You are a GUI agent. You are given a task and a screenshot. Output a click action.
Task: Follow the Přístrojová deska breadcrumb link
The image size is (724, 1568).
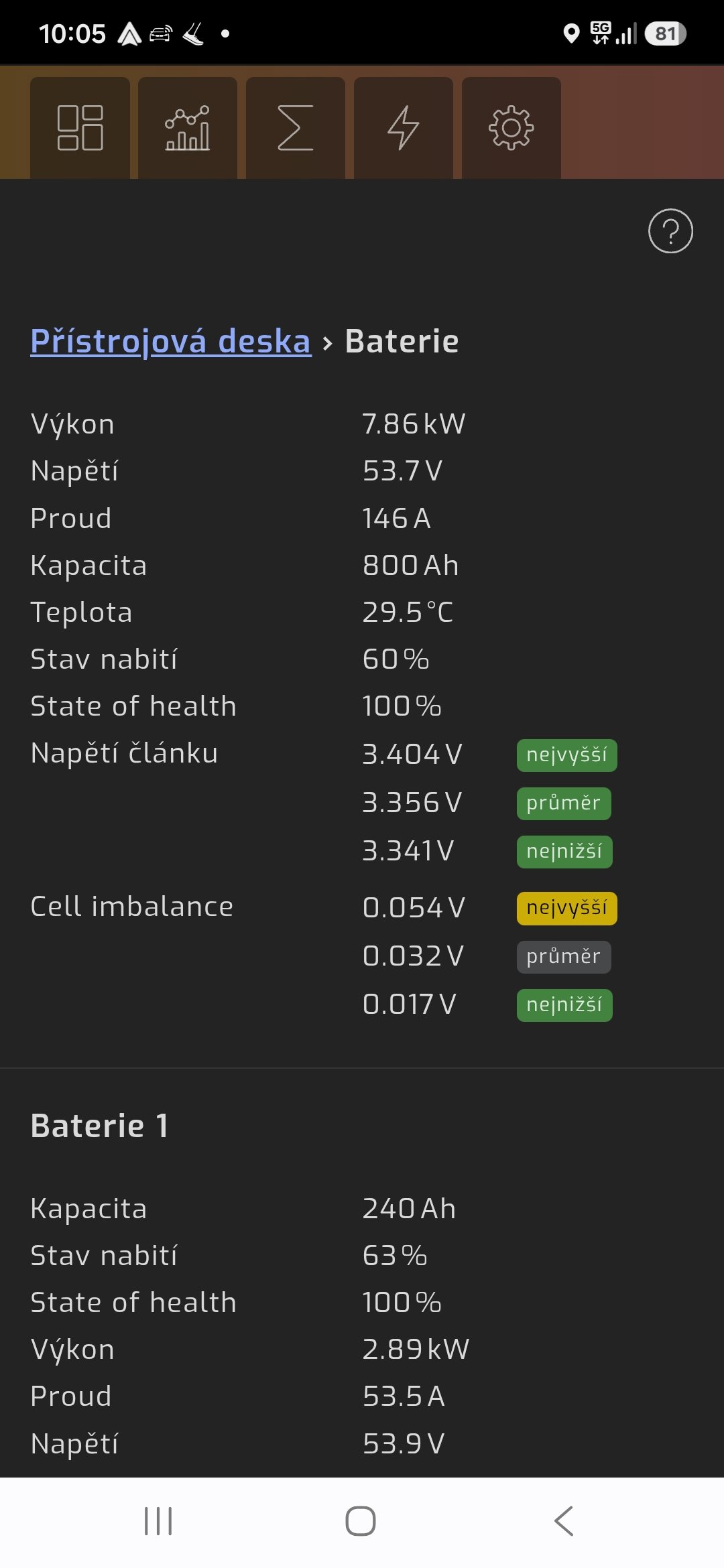point(171,341)
